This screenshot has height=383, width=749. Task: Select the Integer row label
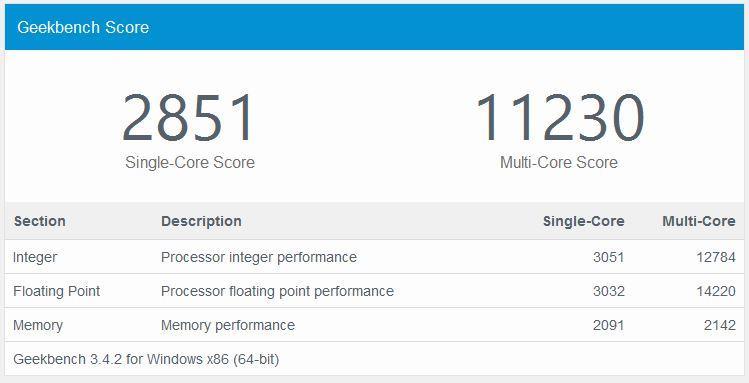pos(35,257)
